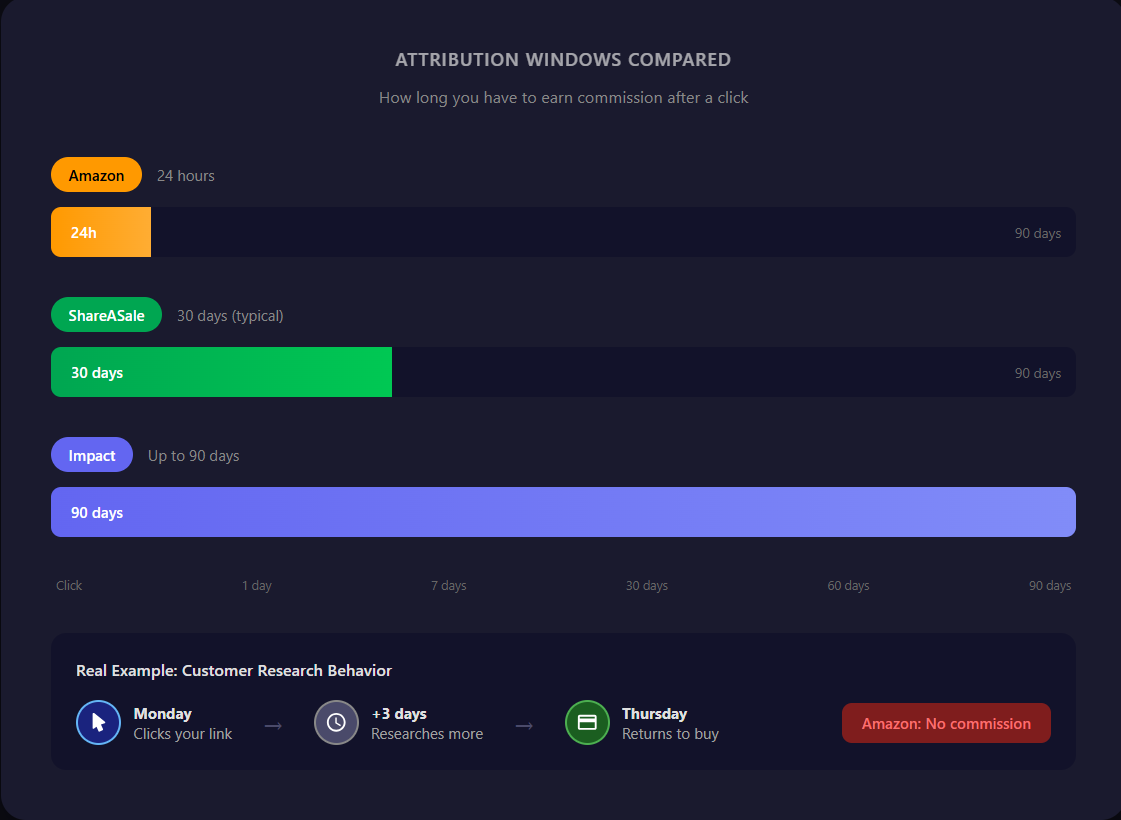Click the arrow icon before Thursday step
1121x820 pixels.
[x=523, y=727]
